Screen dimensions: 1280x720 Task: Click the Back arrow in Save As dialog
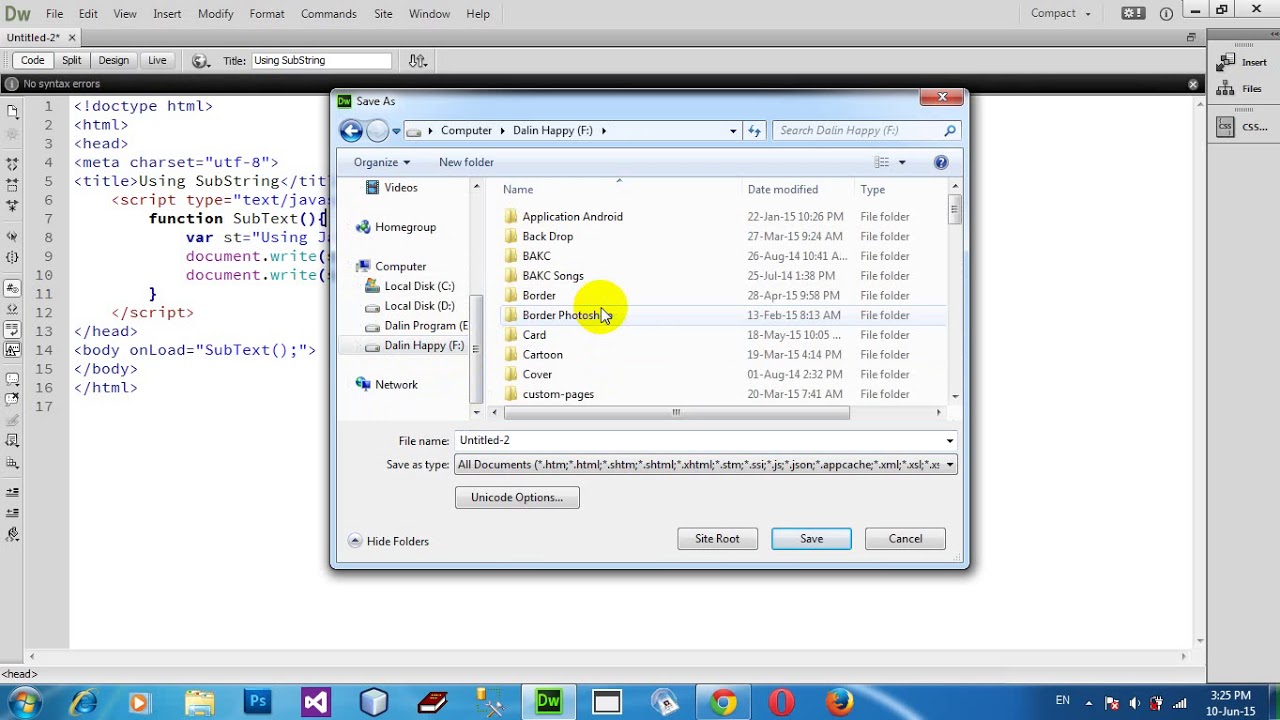(351, 130)
